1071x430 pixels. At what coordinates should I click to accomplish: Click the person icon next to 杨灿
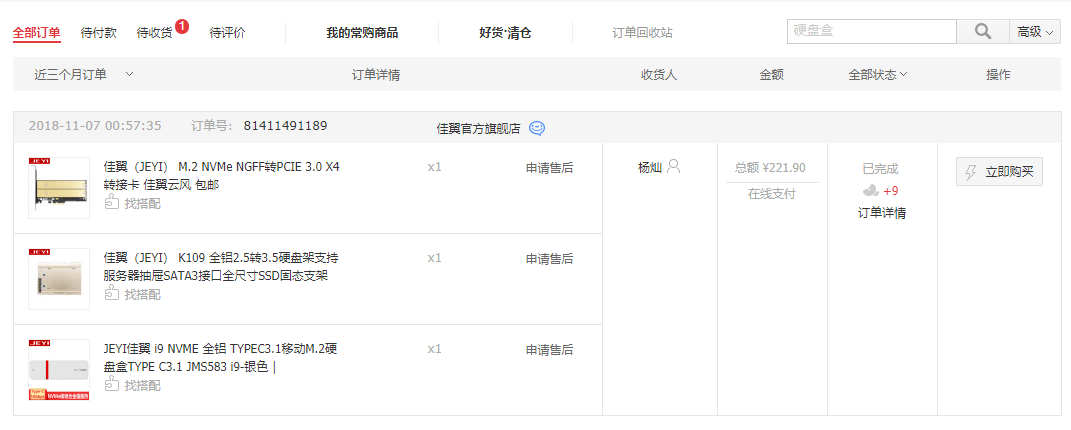(674, 167)
